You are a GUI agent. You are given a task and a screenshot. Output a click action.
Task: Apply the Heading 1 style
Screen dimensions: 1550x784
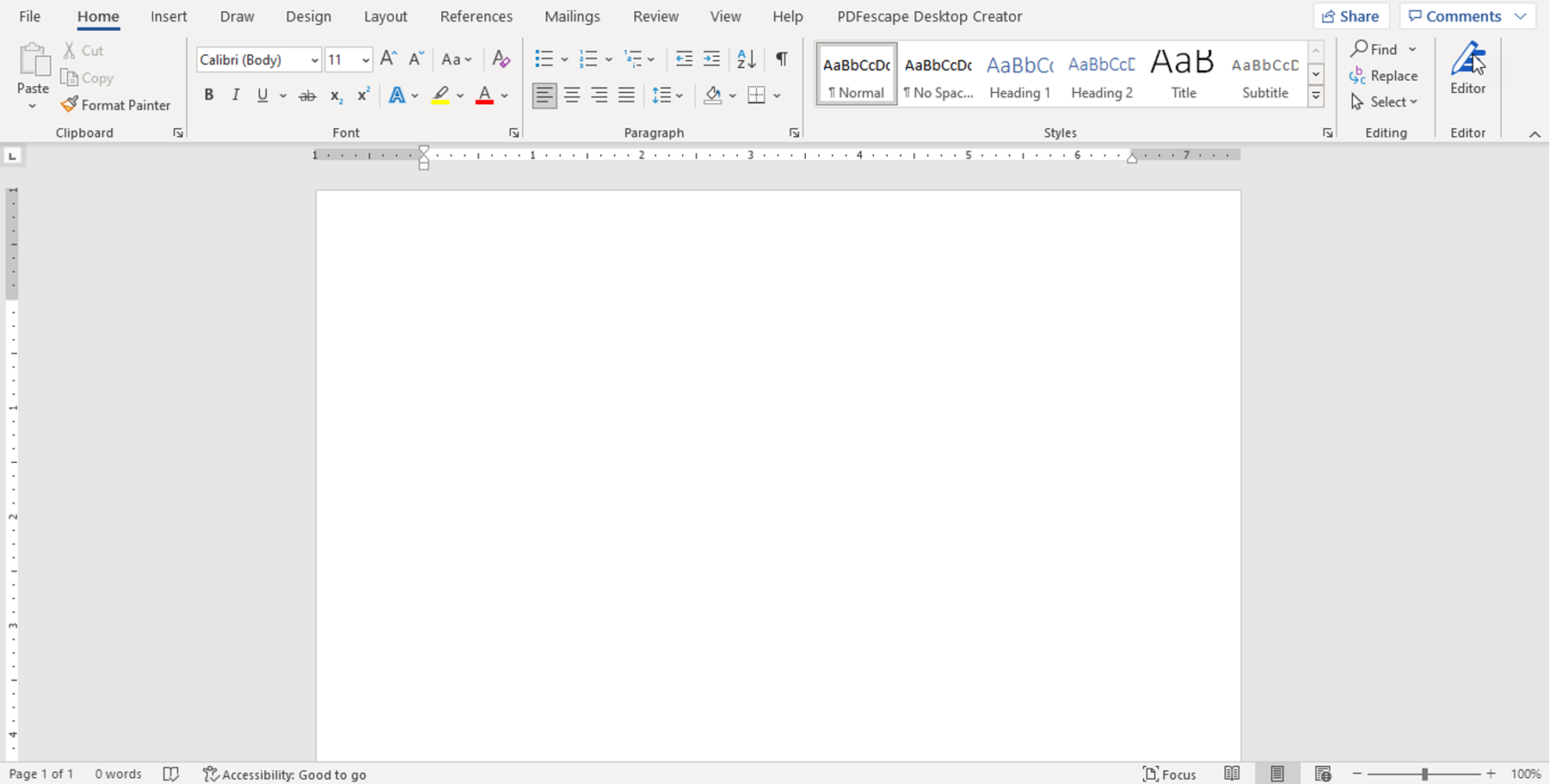click(x=1020, y=75)
